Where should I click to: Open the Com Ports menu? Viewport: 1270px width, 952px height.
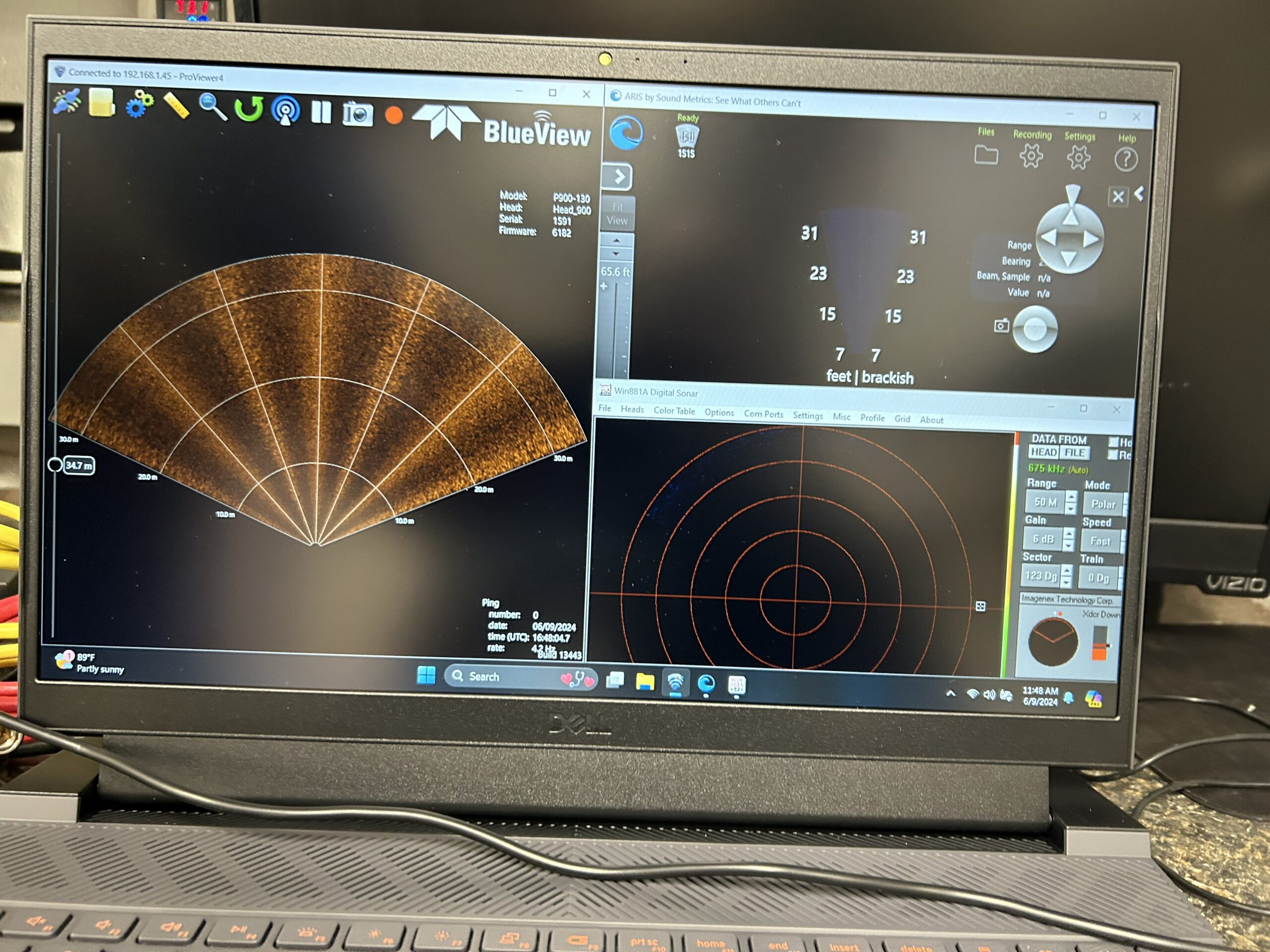click(x=763, y=415)
